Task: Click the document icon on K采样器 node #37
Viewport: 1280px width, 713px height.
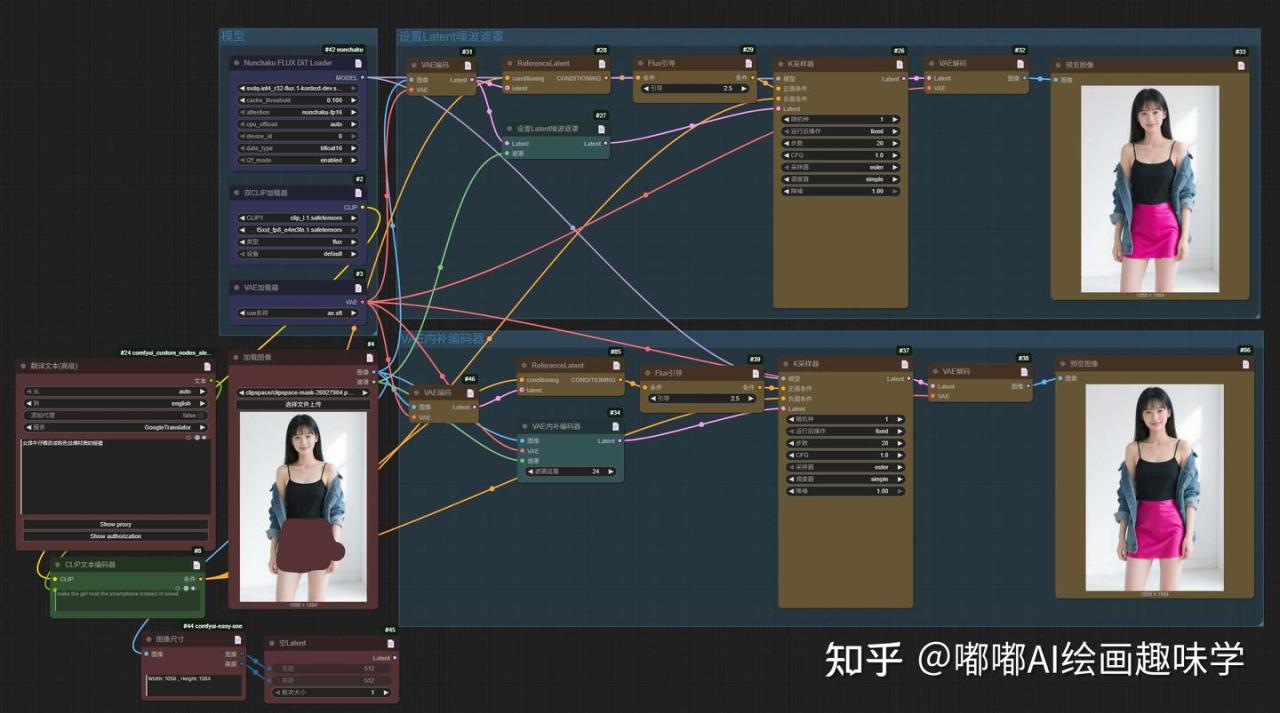Action: 904,365
